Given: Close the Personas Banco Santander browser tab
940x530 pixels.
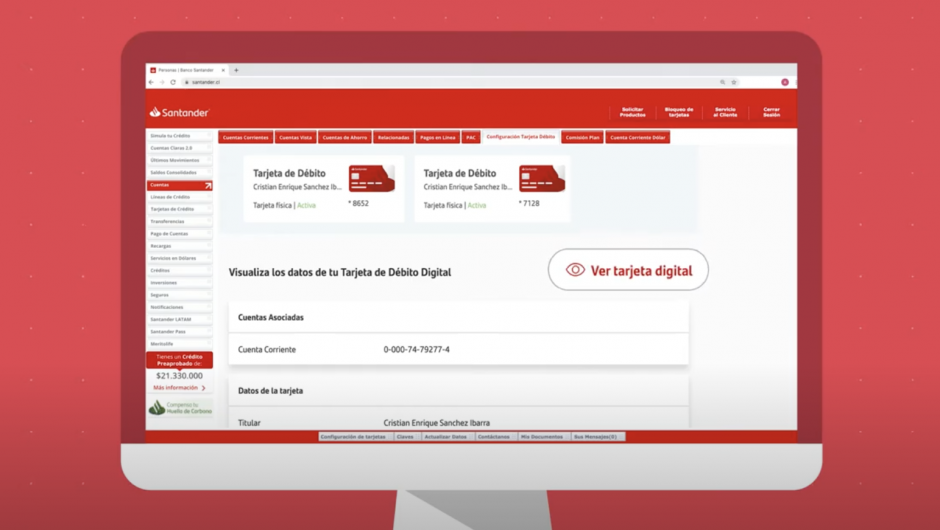Looking at the screenshot, I should pos(223,70).
